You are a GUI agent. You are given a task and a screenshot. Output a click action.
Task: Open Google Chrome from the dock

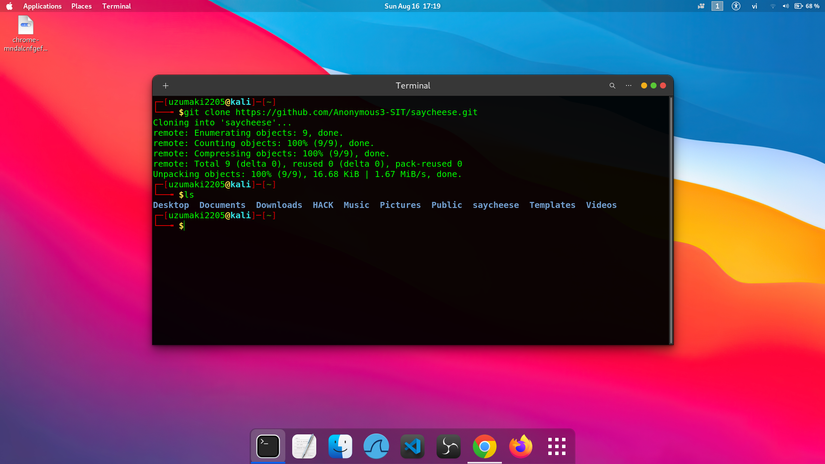[x=484, y=446]
